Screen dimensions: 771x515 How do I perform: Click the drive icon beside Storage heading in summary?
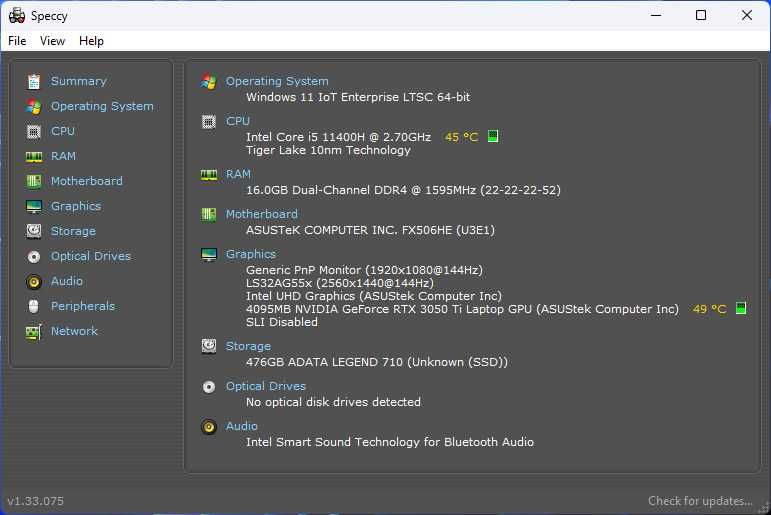[x=209, y=346]
